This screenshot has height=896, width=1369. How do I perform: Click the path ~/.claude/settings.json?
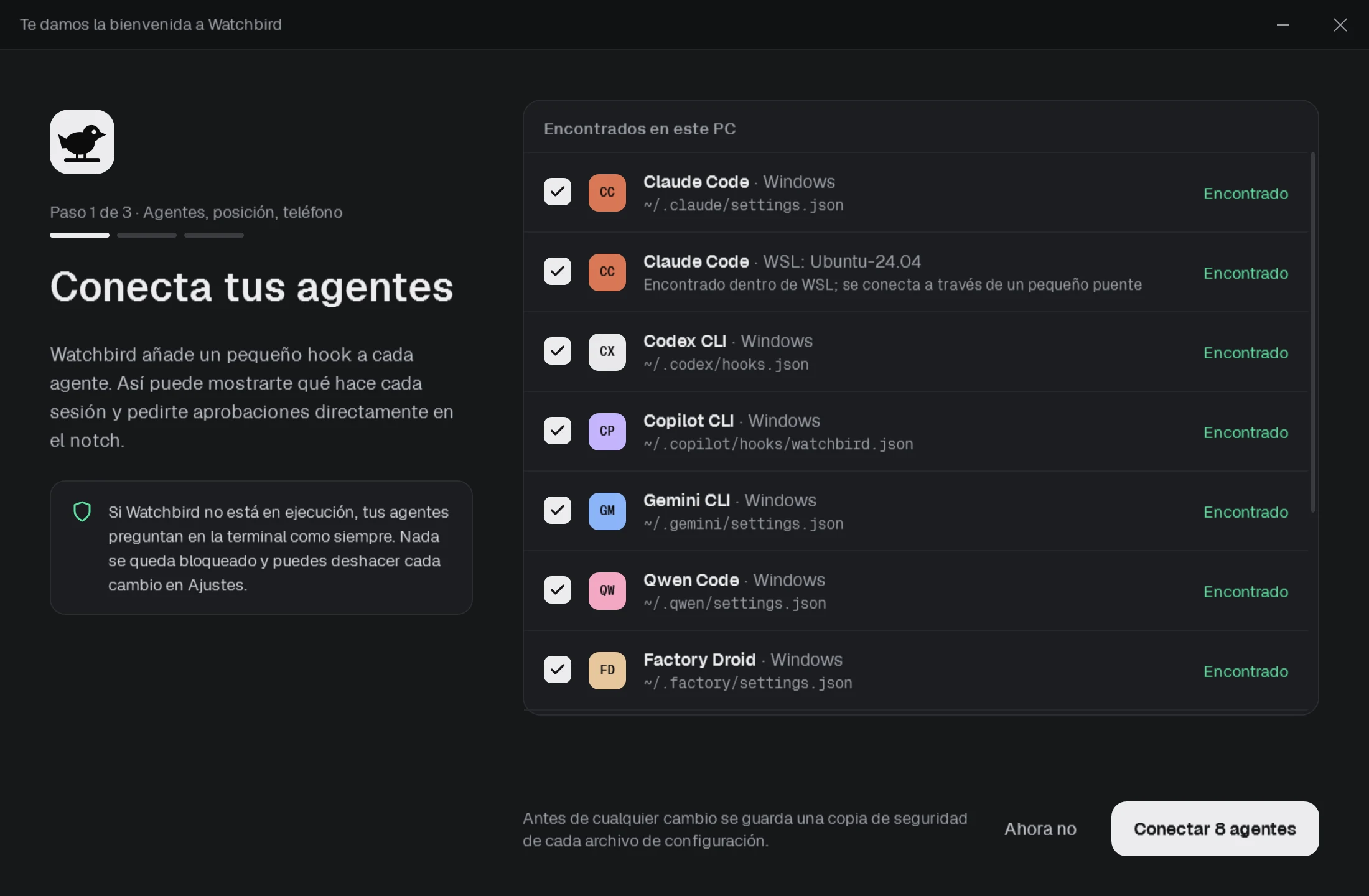click(x=744, y=205)
